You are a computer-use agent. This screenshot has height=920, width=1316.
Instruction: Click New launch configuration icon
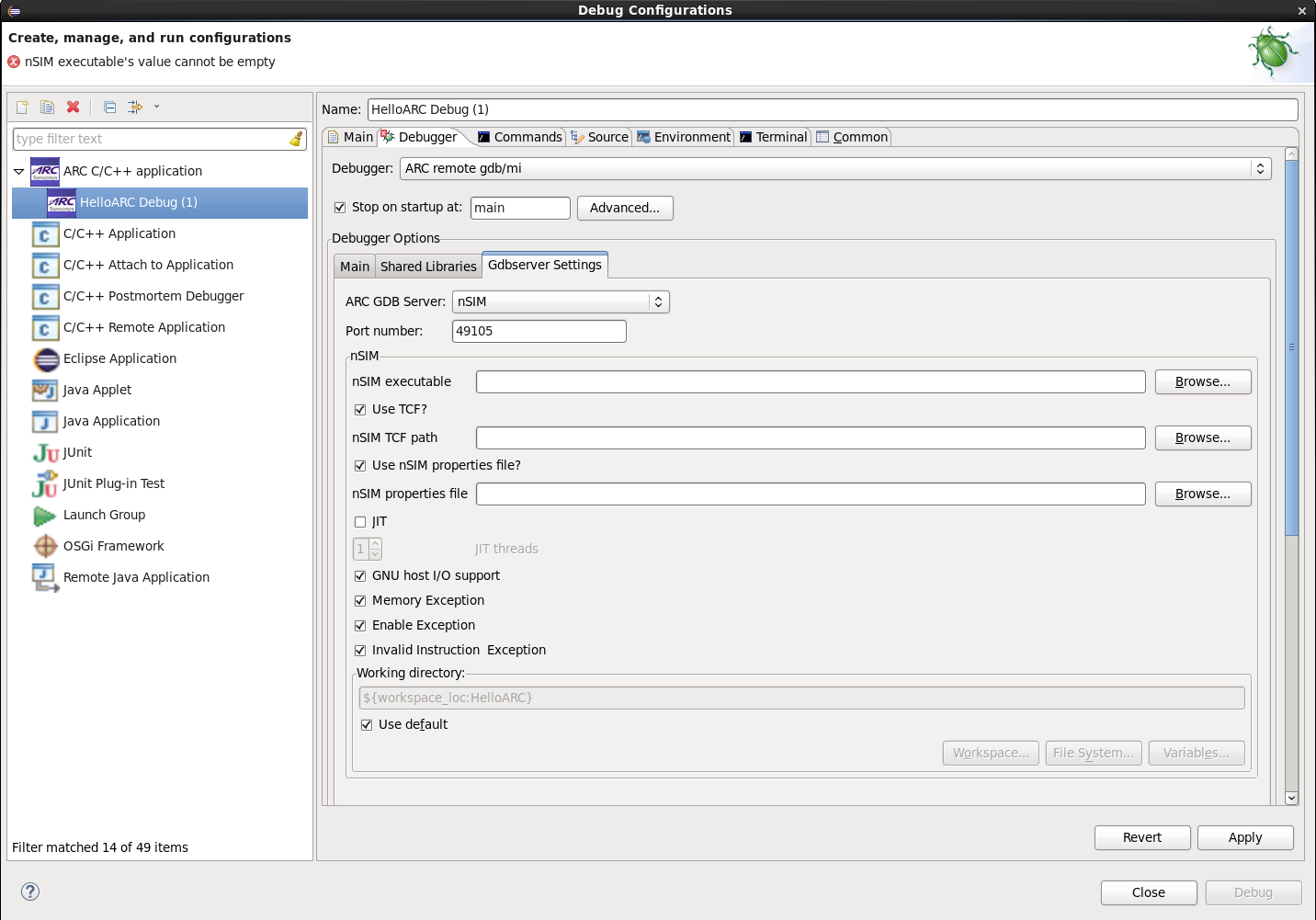point(22,107)
